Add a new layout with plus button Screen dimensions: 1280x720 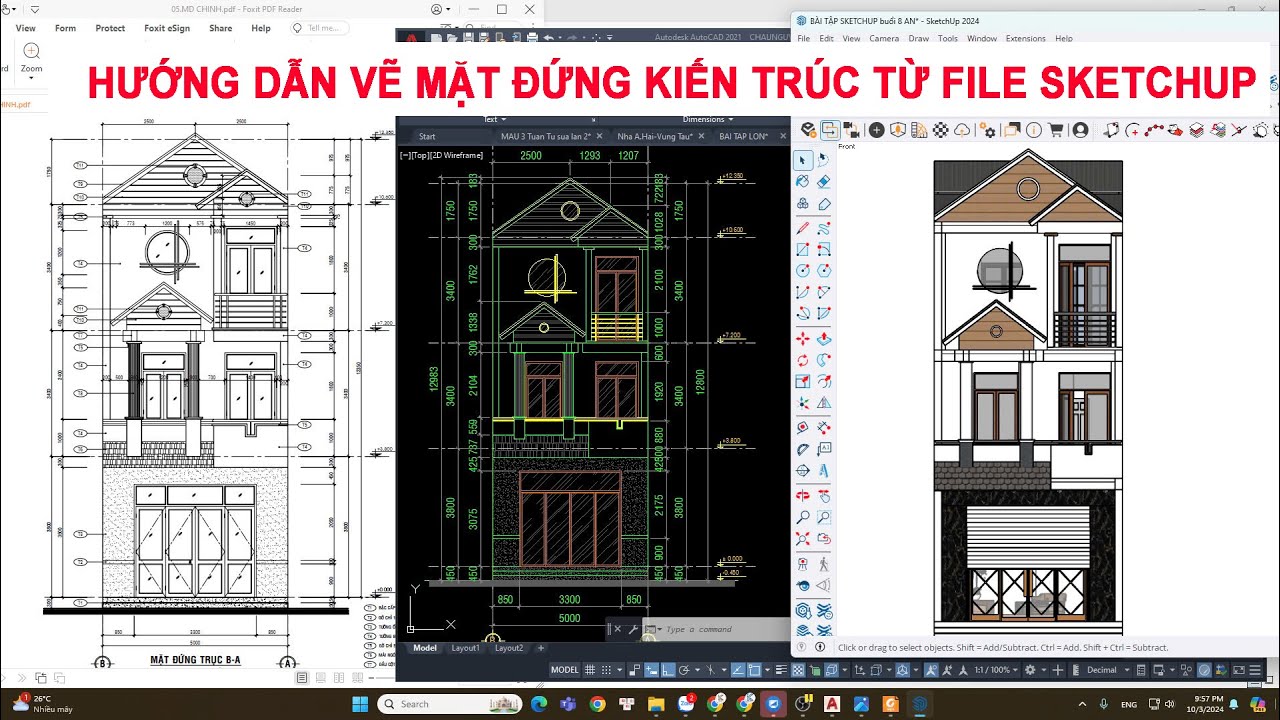click(541, 648)
